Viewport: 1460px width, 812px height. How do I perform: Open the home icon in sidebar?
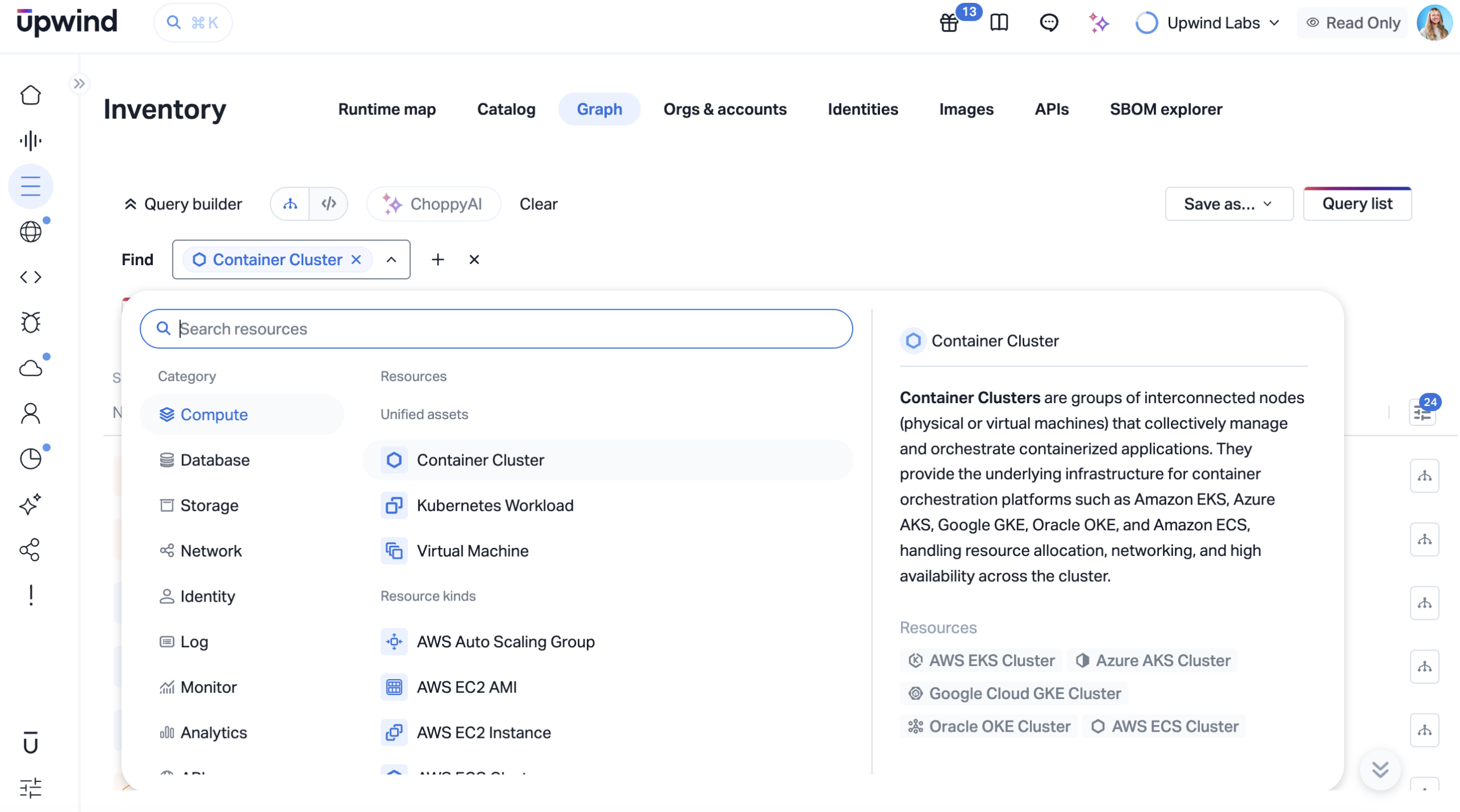pyautogui.click(x=31, y=95)
